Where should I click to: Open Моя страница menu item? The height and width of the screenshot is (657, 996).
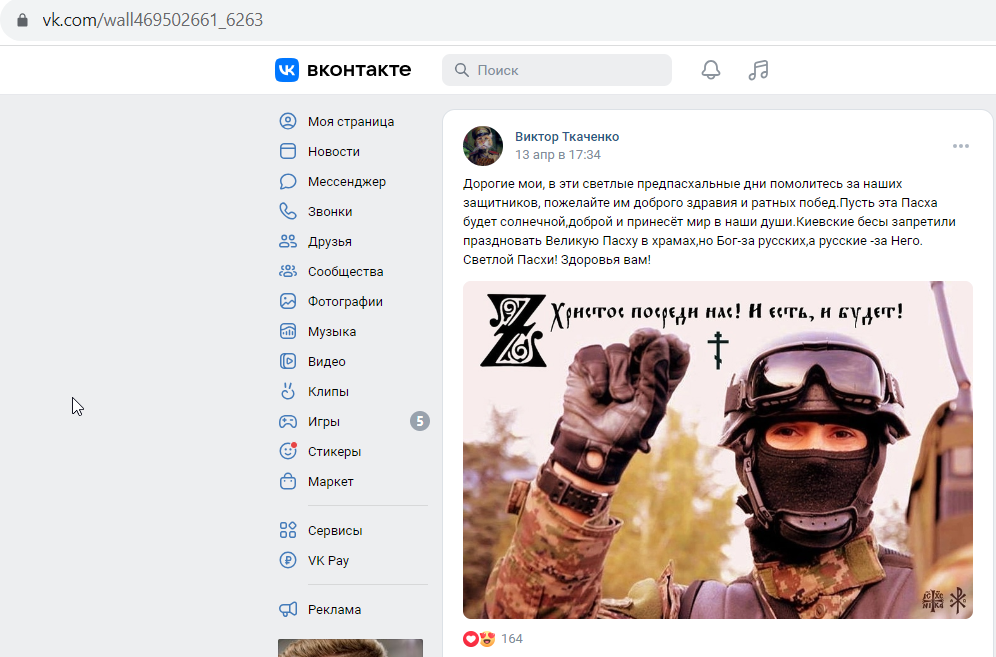click(351, 121)
